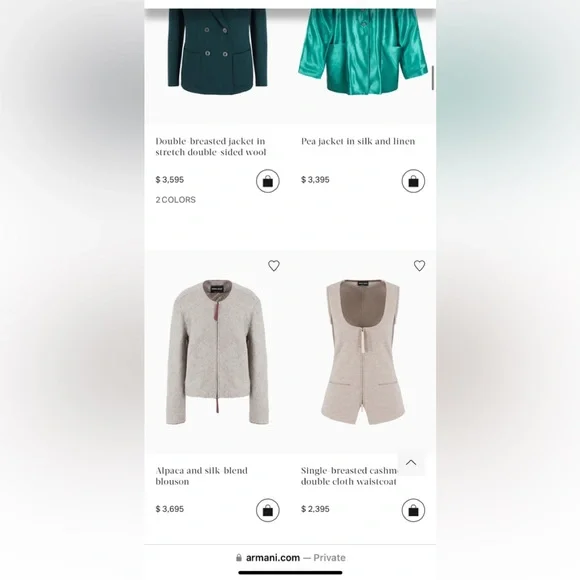Image resolution: width=580 pixels, height=580 pixels.
Task: Tap the back-to-top chevron arrow
Action: tap(411, 463)
